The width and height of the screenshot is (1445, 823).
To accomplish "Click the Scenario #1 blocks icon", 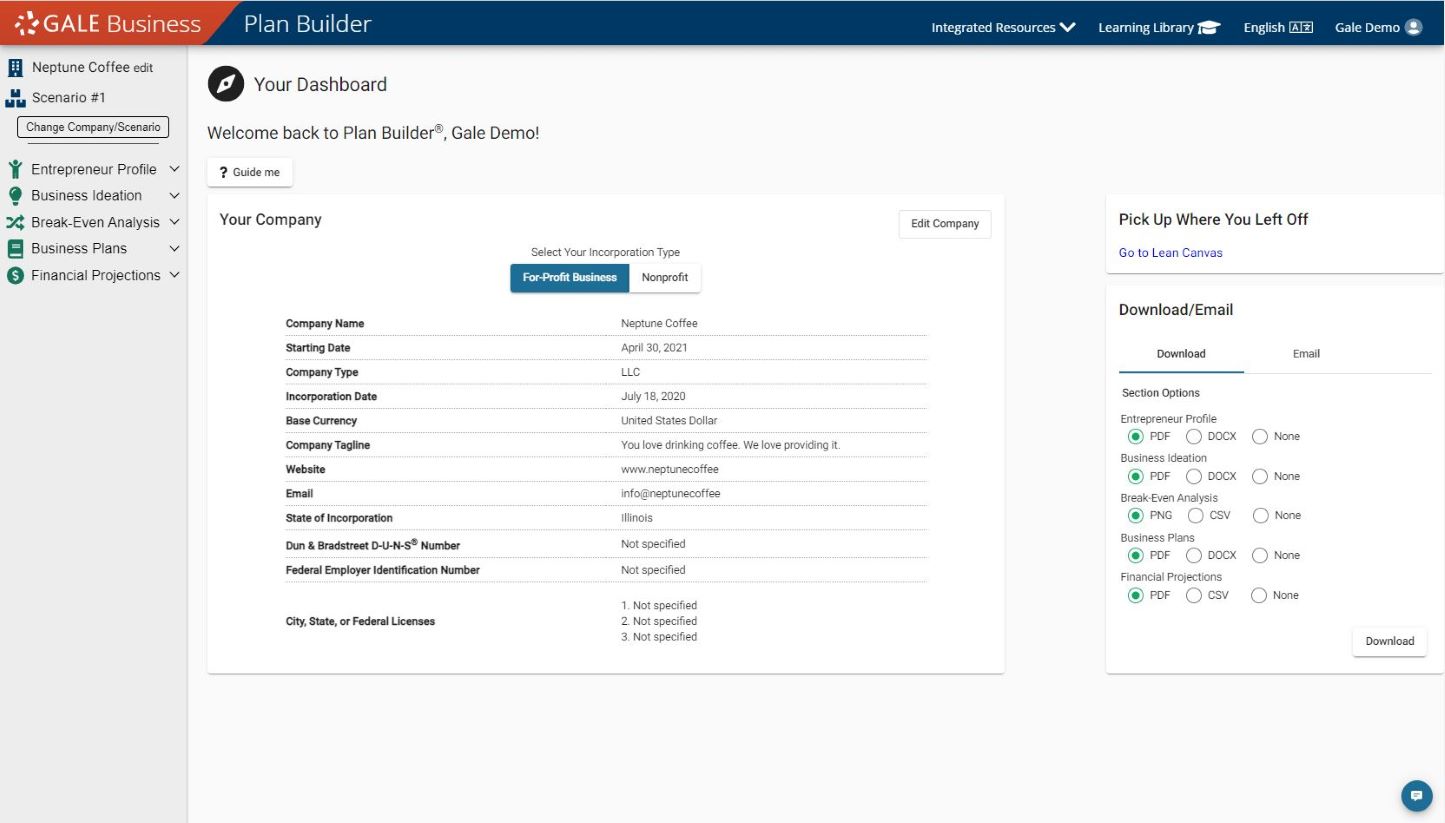I will tap(15, 98).
